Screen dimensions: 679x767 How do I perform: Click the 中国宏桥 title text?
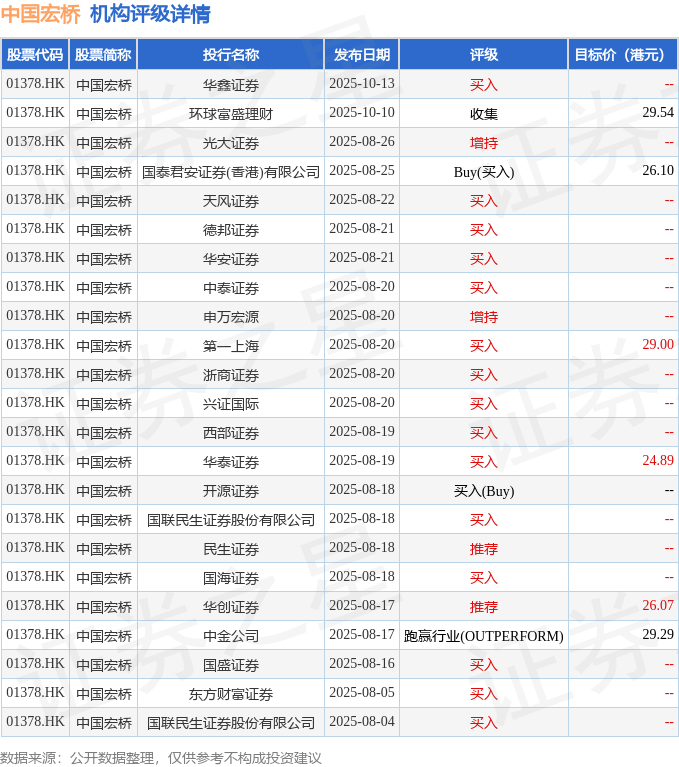coord(41,14)
